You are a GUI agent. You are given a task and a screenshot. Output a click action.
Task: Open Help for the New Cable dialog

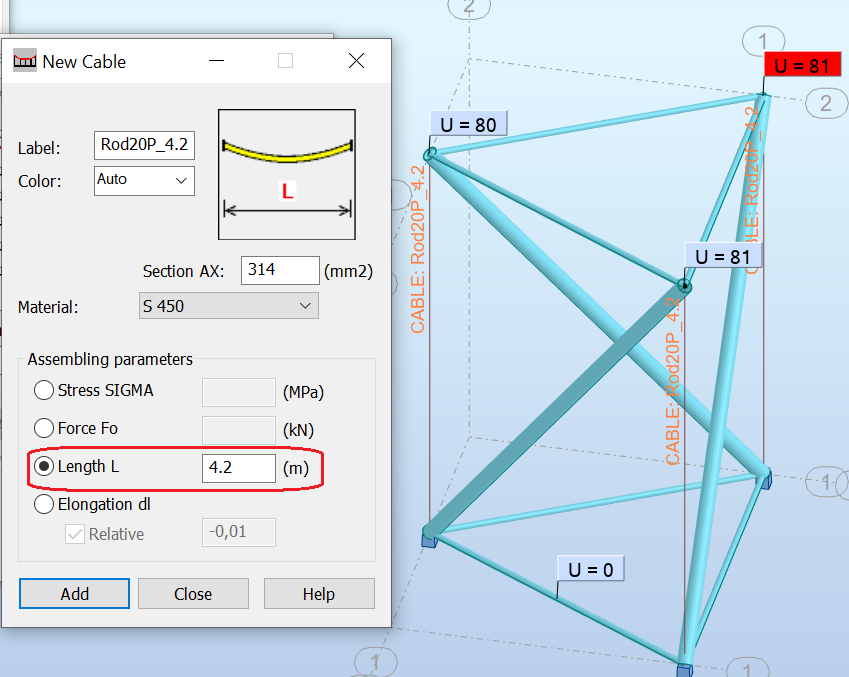[319, 594]
